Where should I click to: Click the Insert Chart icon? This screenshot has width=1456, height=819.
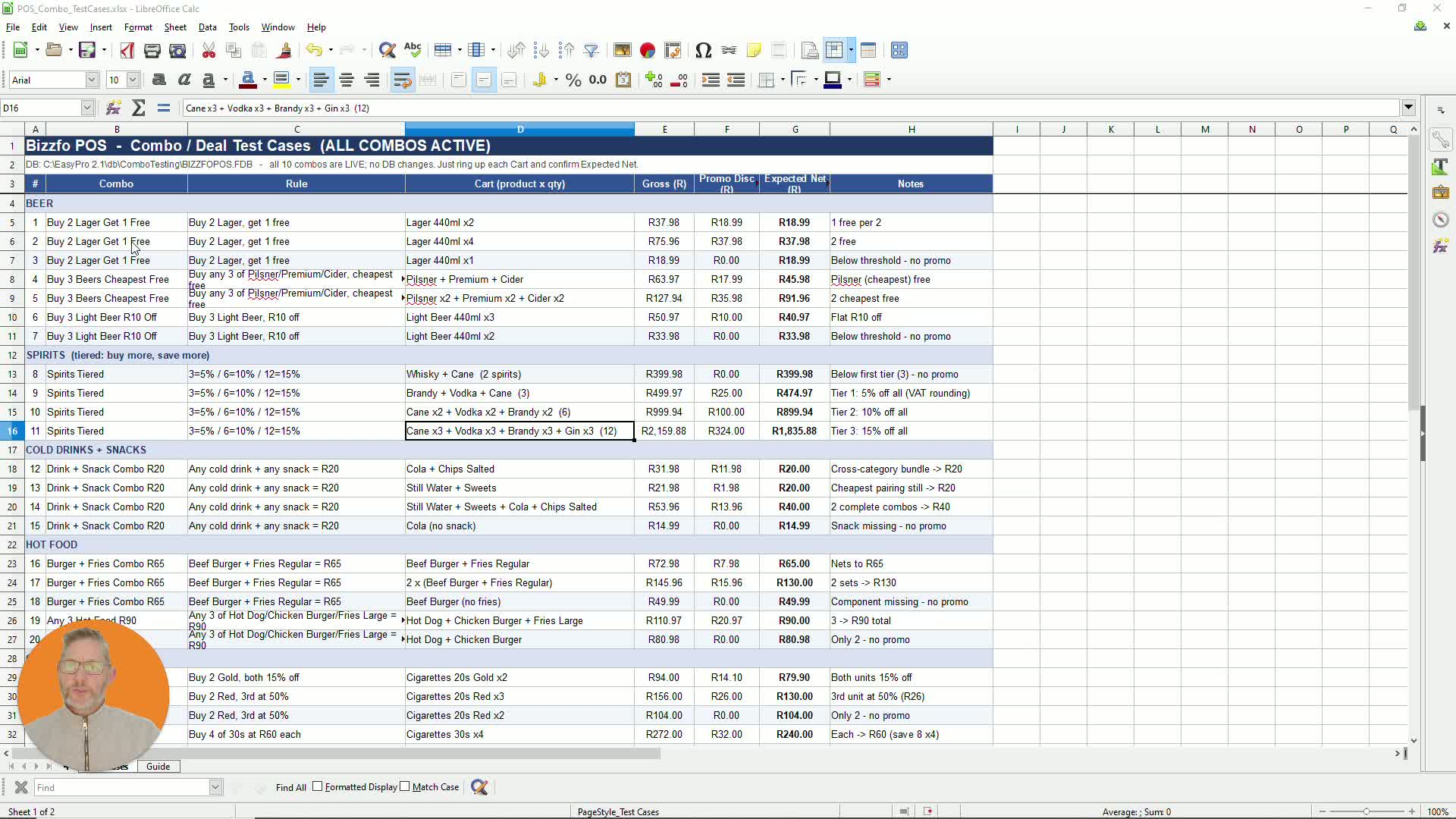pyautogui.click(x=648, y=50)
